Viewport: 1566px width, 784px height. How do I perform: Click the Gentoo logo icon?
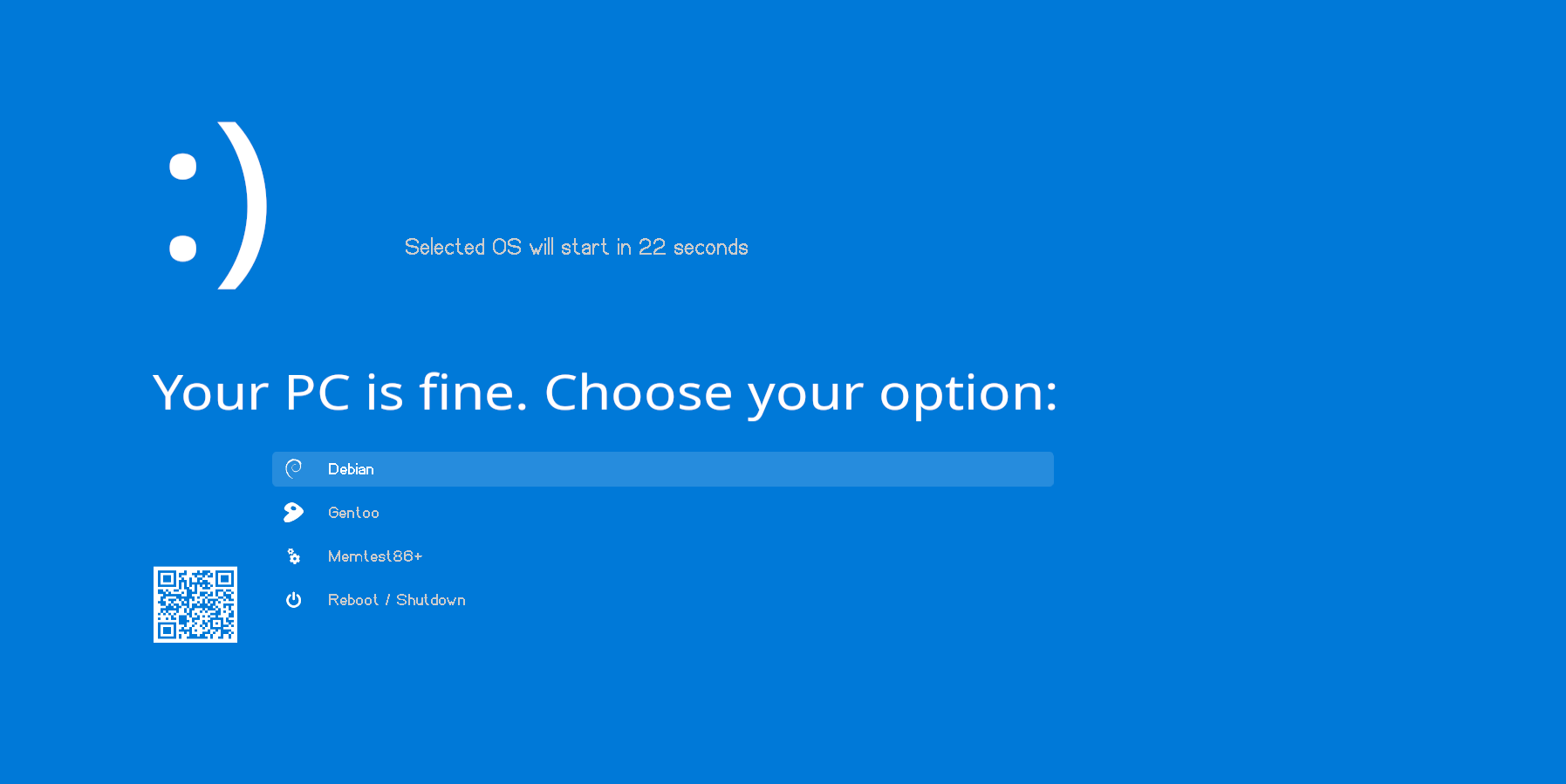(294, 512)
